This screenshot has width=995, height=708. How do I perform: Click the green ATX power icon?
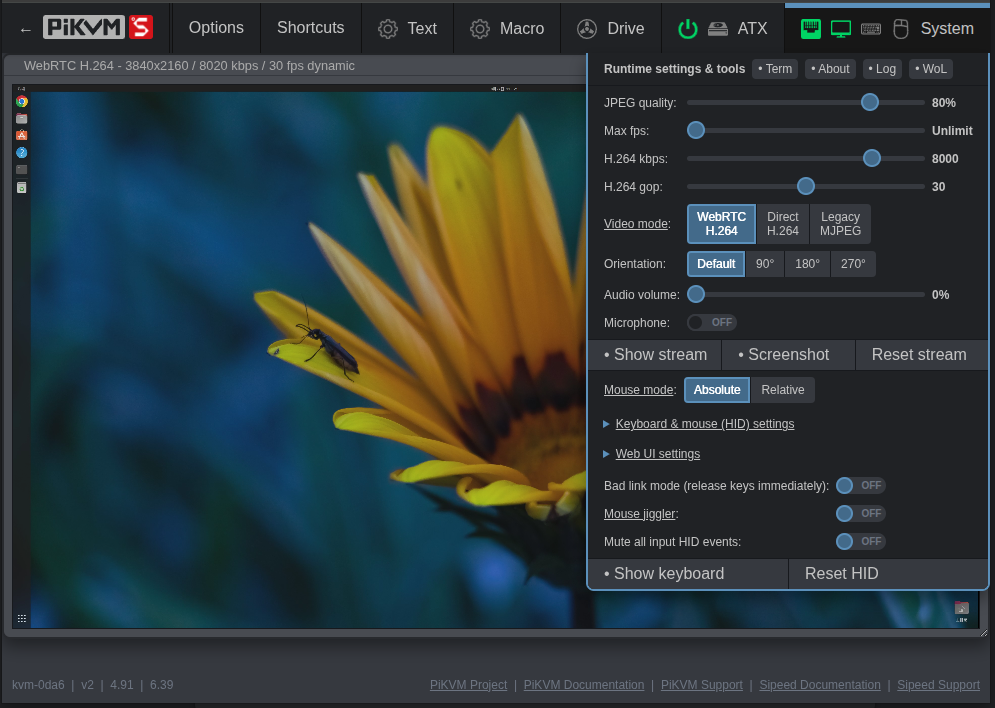pos(688,29)
